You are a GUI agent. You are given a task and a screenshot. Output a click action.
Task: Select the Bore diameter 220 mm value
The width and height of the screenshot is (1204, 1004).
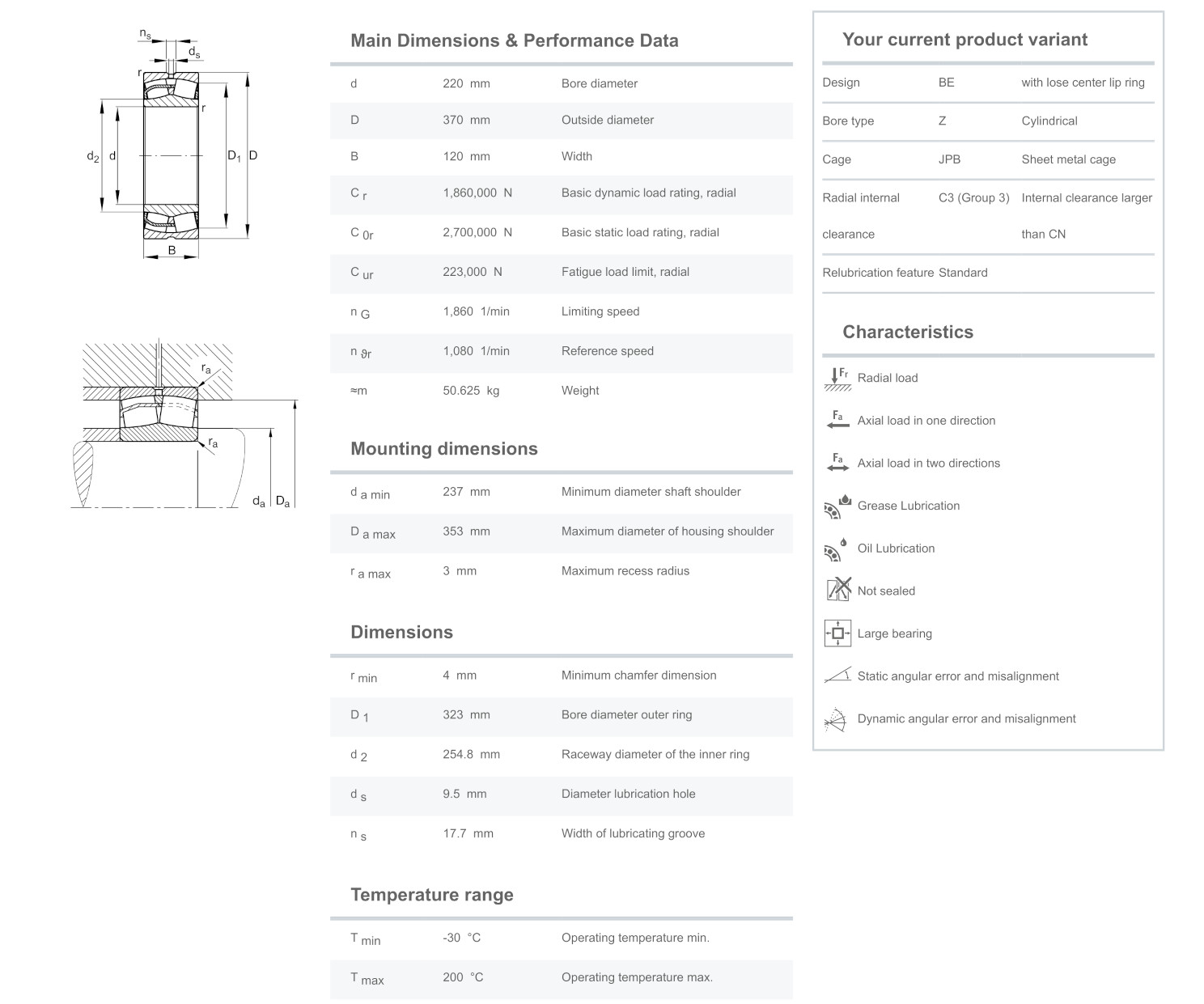[466, 83]
